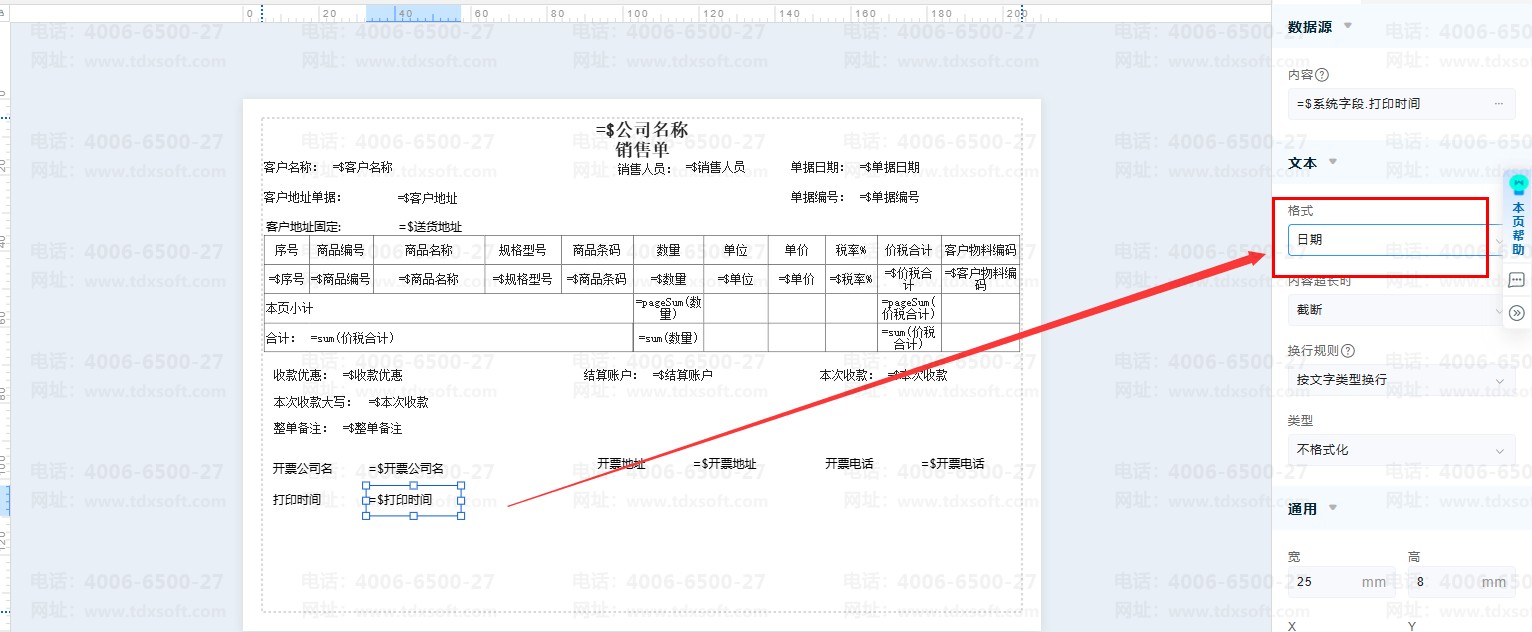This screenshot has width=1532, height=632.
Task: Select the 本次收款大写: label
Action: (x=312, y=402)
